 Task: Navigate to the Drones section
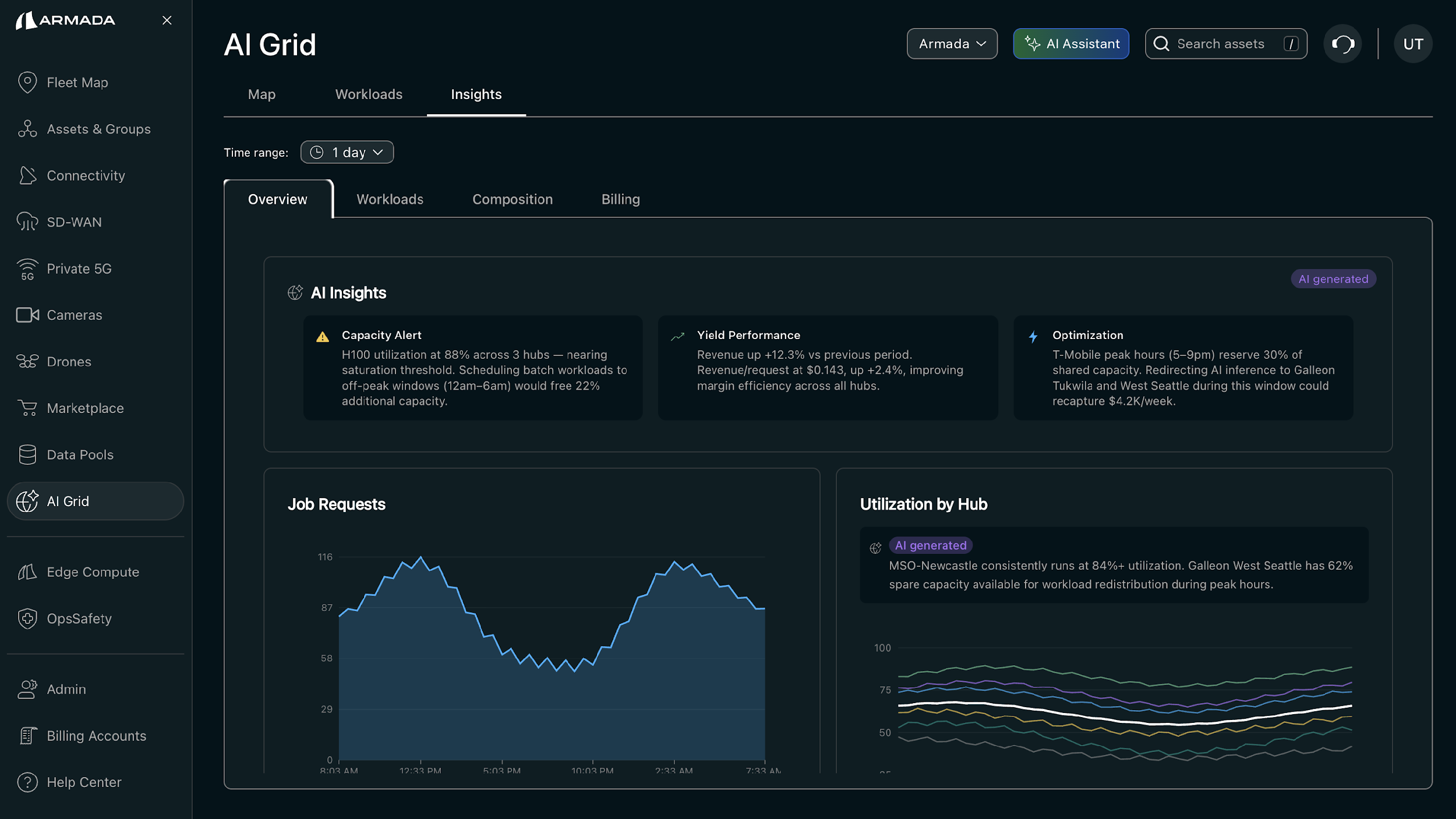coord(69,361)
